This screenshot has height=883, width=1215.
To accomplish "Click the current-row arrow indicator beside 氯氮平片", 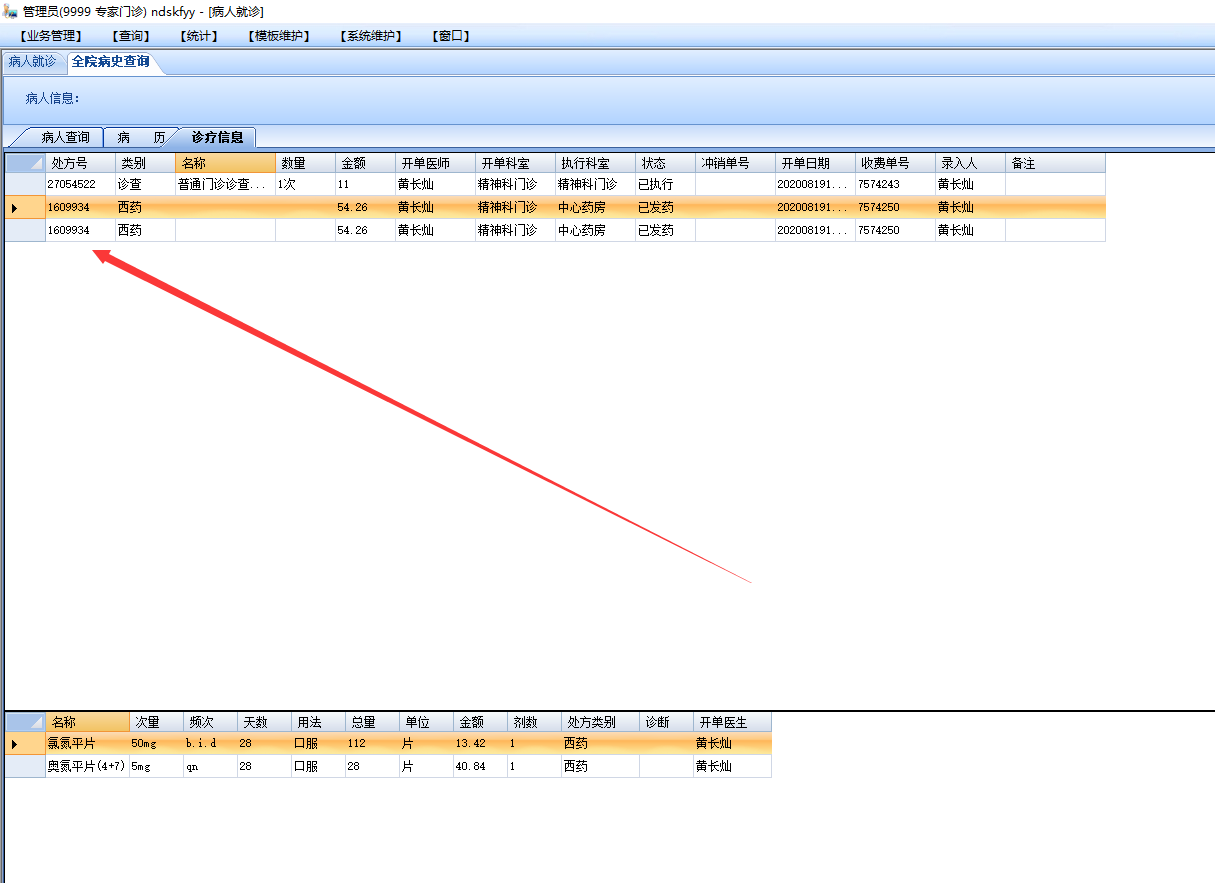I will (14, 744).
